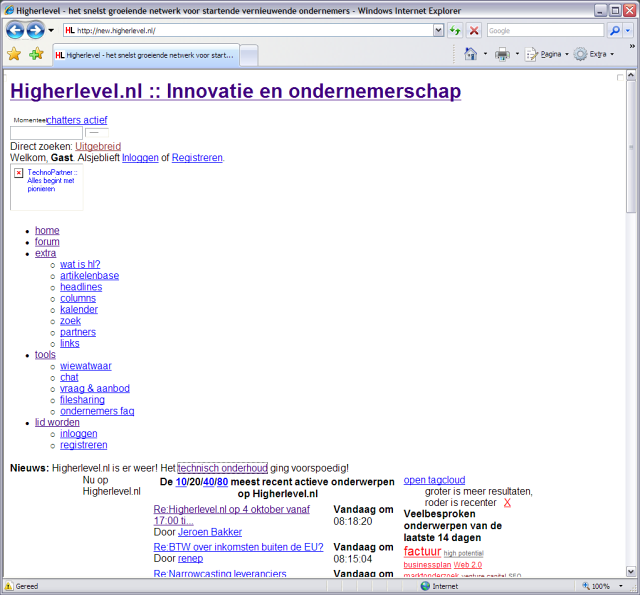Open the chat link under tools
The height and width of the screenshot is (595, 640).
tap(69, 377)
